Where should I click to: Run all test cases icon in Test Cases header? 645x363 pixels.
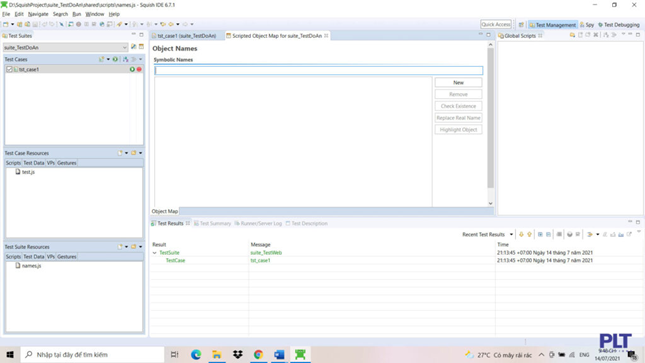[115, 59]
